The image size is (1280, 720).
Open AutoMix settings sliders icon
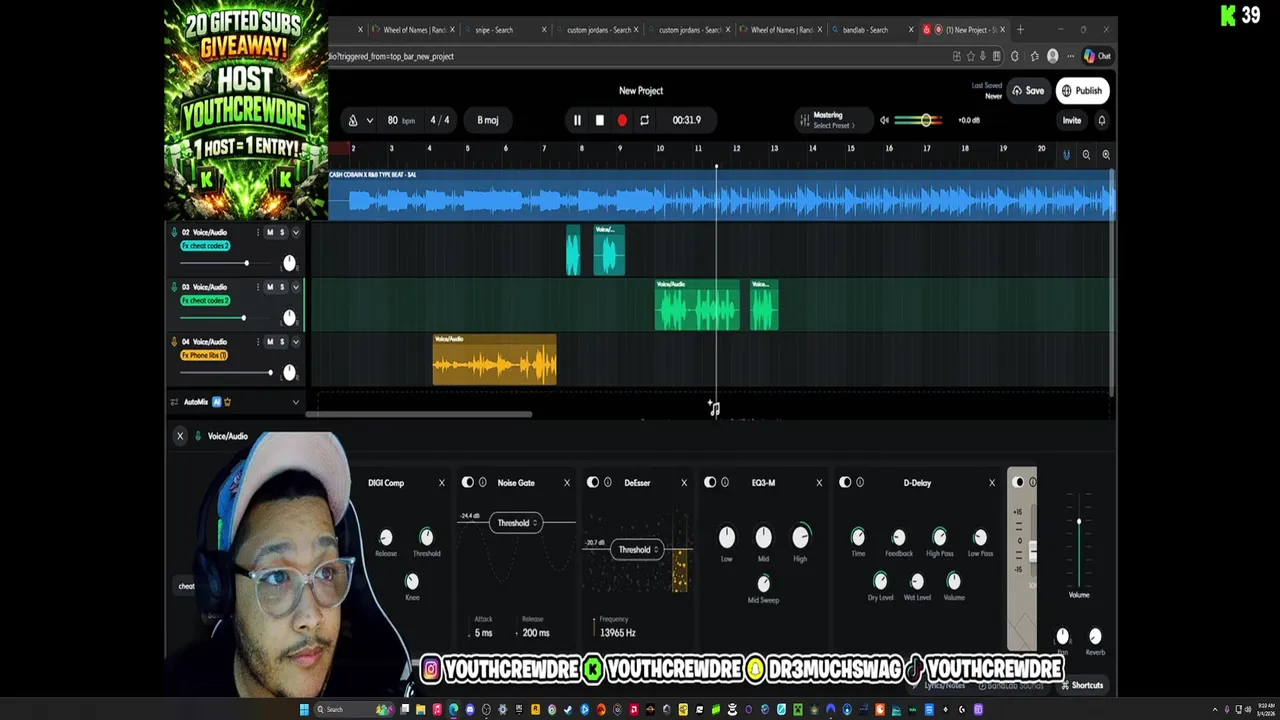pos(174,402)
